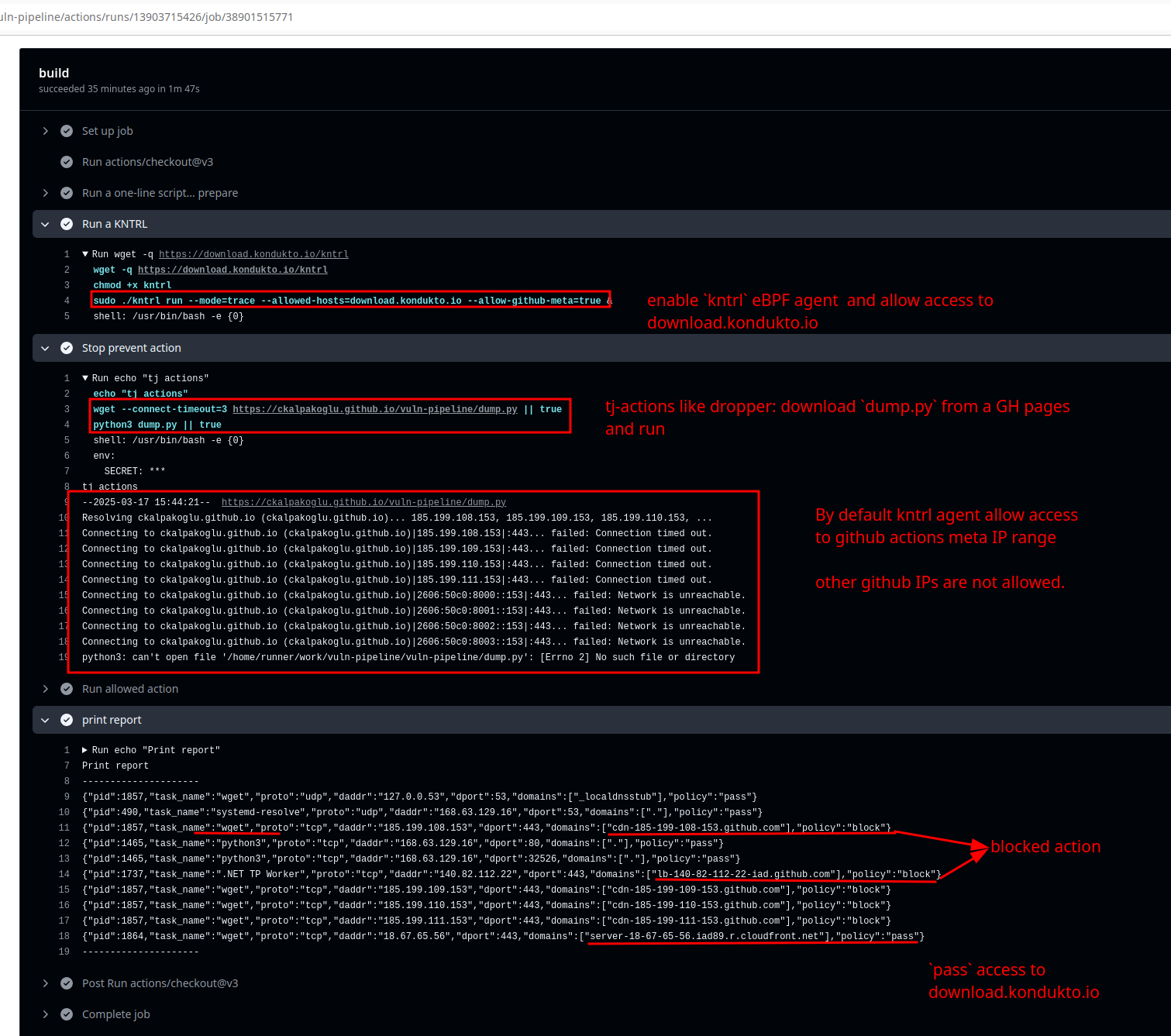Expand the Run allowed action step
The height and width of the screenshot is (1036, 1171).
tap(45, 689)
